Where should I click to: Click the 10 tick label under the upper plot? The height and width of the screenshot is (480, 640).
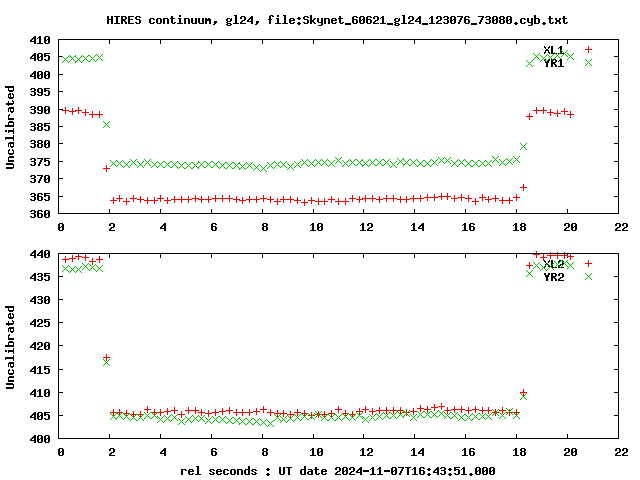(x=316, y=227)
